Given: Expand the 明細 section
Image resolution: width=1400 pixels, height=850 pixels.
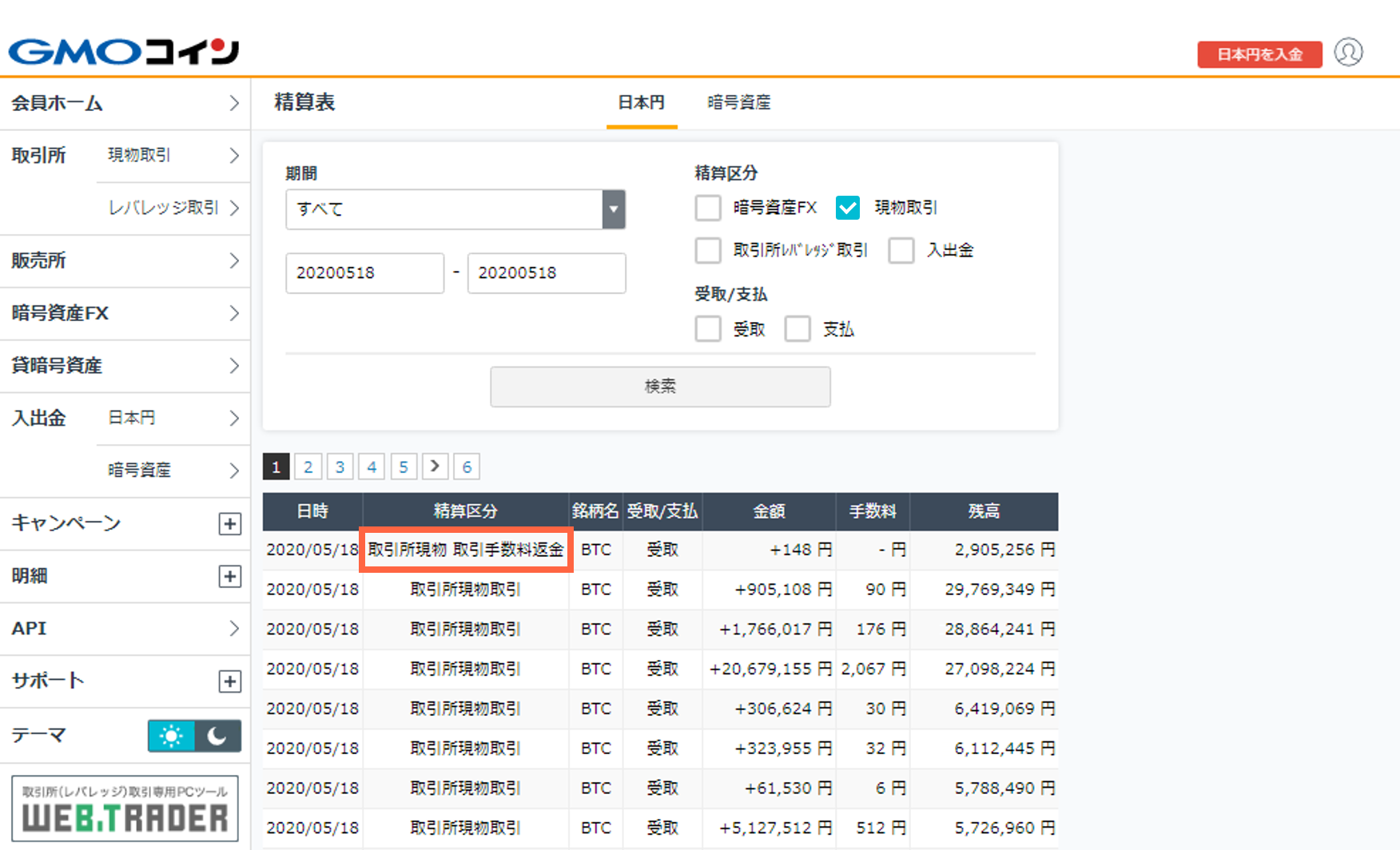Looking at the screenshot, I should [229, 576].
